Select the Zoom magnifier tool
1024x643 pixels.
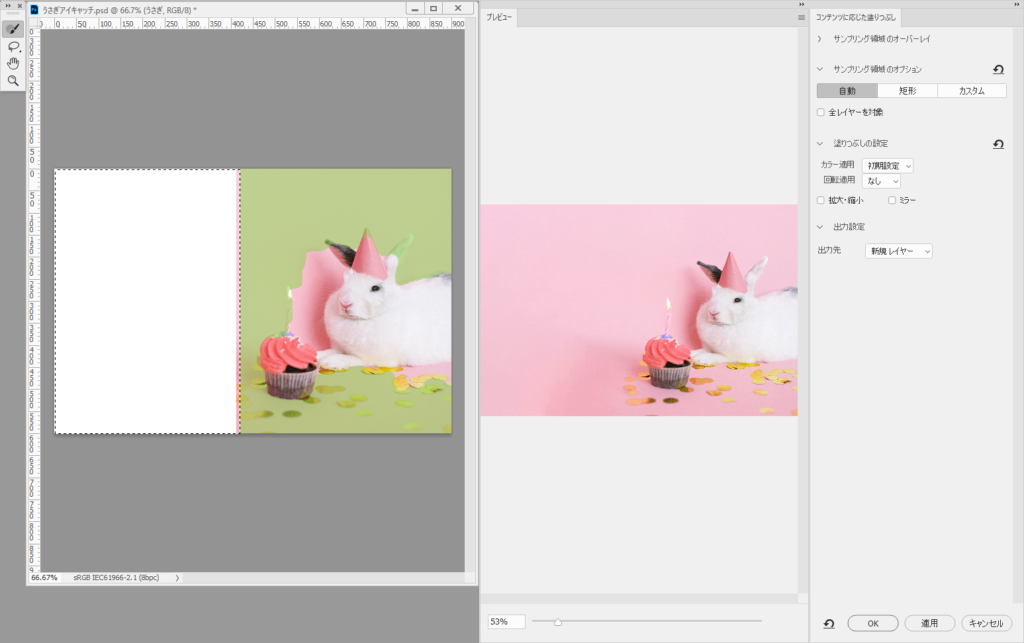click(x=13, y=80)
